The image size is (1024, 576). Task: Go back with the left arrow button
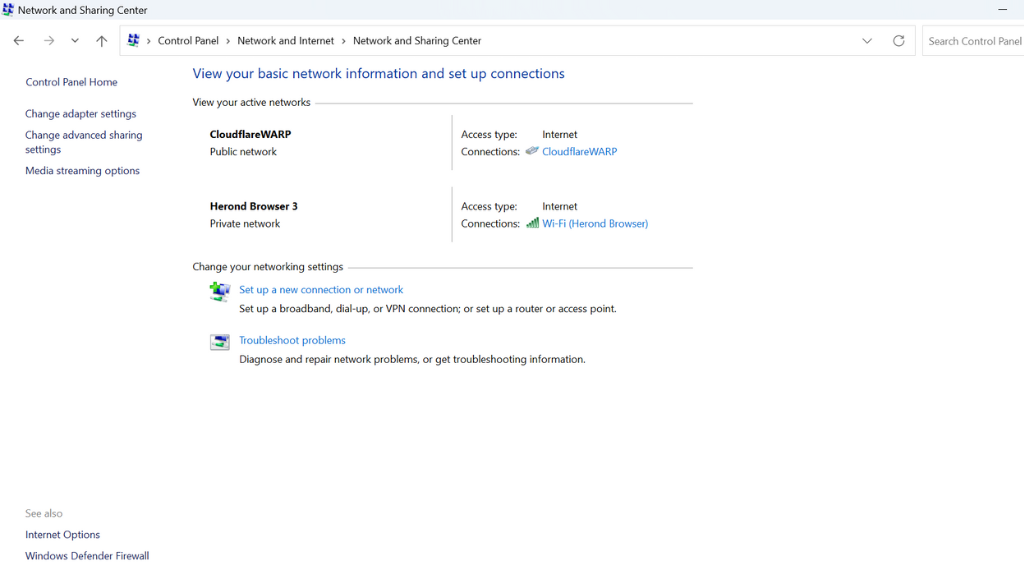click(x=18, y=40)
